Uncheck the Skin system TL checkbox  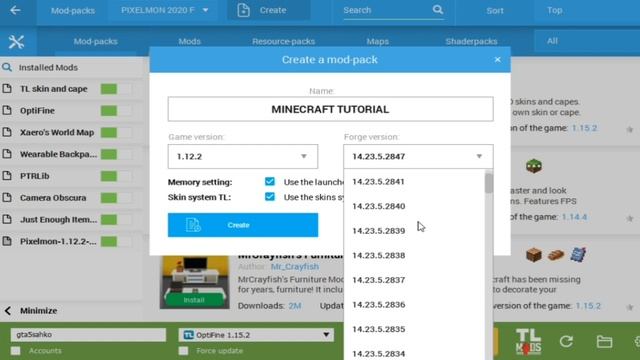point(269,197)
